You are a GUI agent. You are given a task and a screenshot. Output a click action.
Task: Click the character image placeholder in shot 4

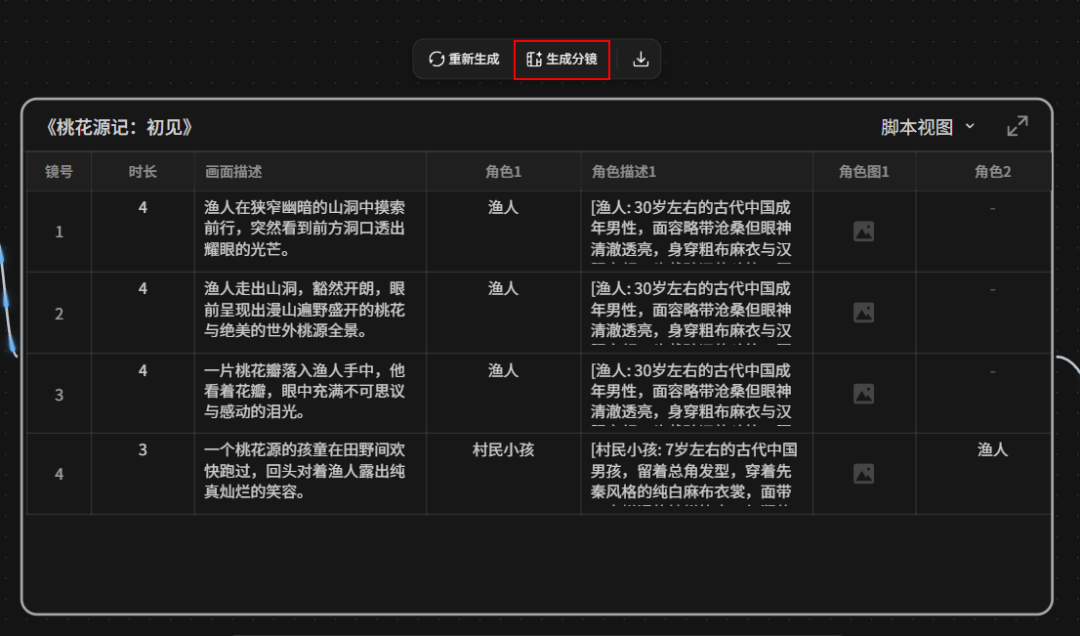pyautogui.click(x=865, y=473)
